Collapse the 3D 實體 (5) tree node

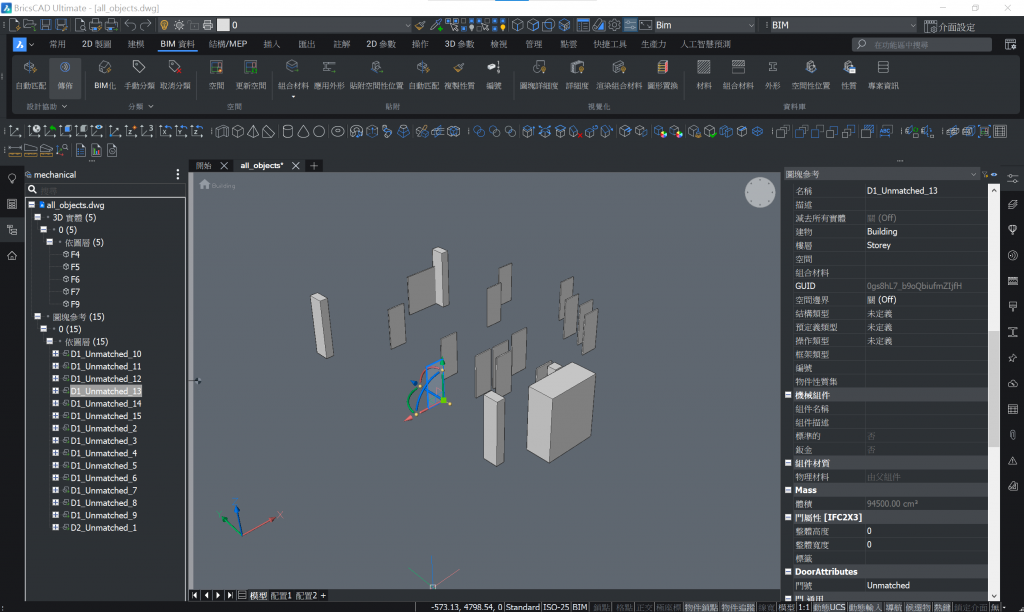tap(38, 217)
